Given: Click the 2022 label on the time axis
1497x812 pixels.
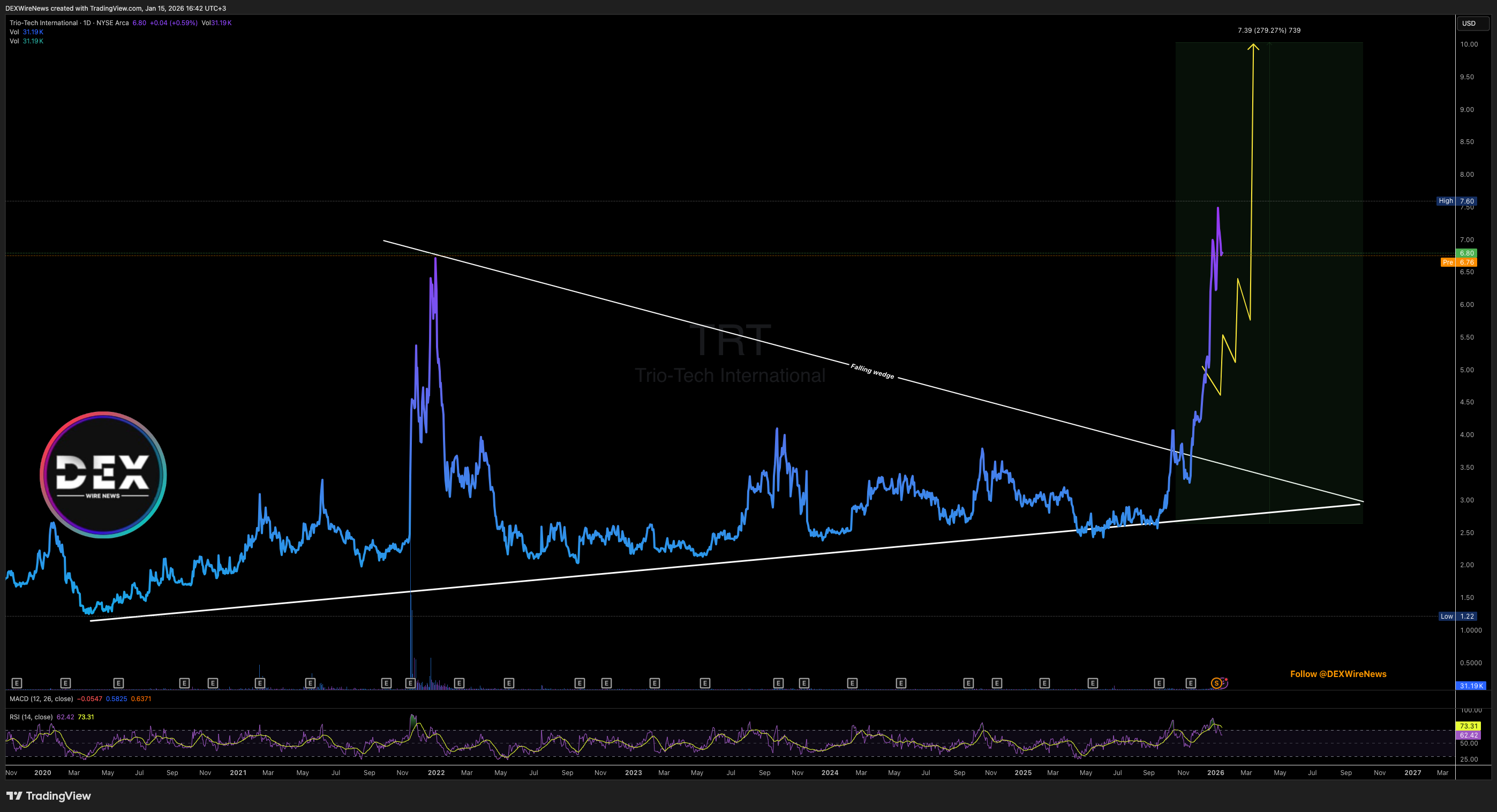Looking at the screenshot, I should (x=436, y=772).
